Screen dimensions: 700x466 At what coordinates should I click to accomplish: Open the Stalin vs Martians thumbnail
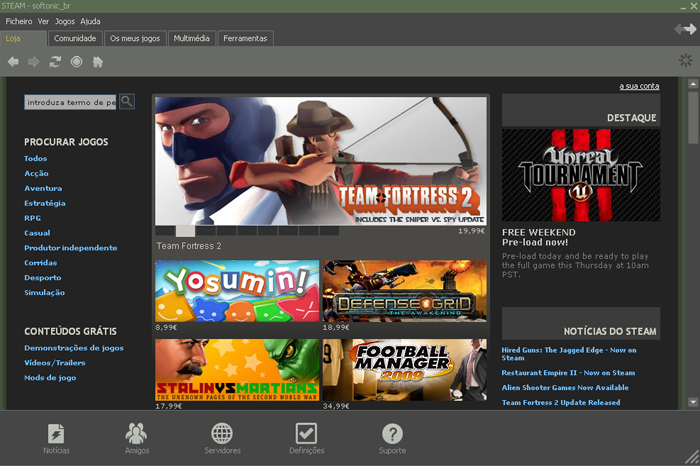pos(237,370)
